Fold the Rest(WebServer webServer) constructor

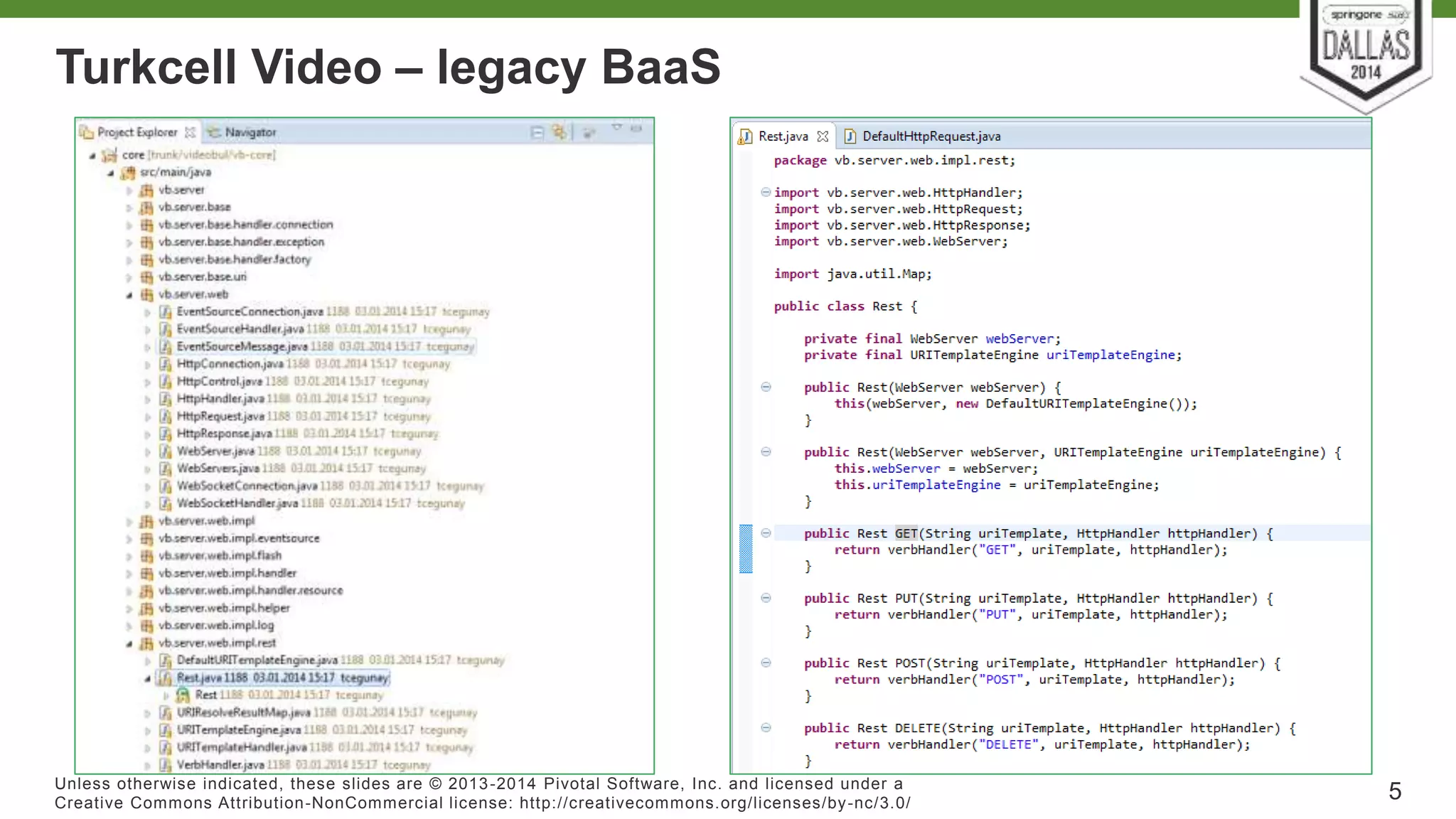click(x=766, y=387)
